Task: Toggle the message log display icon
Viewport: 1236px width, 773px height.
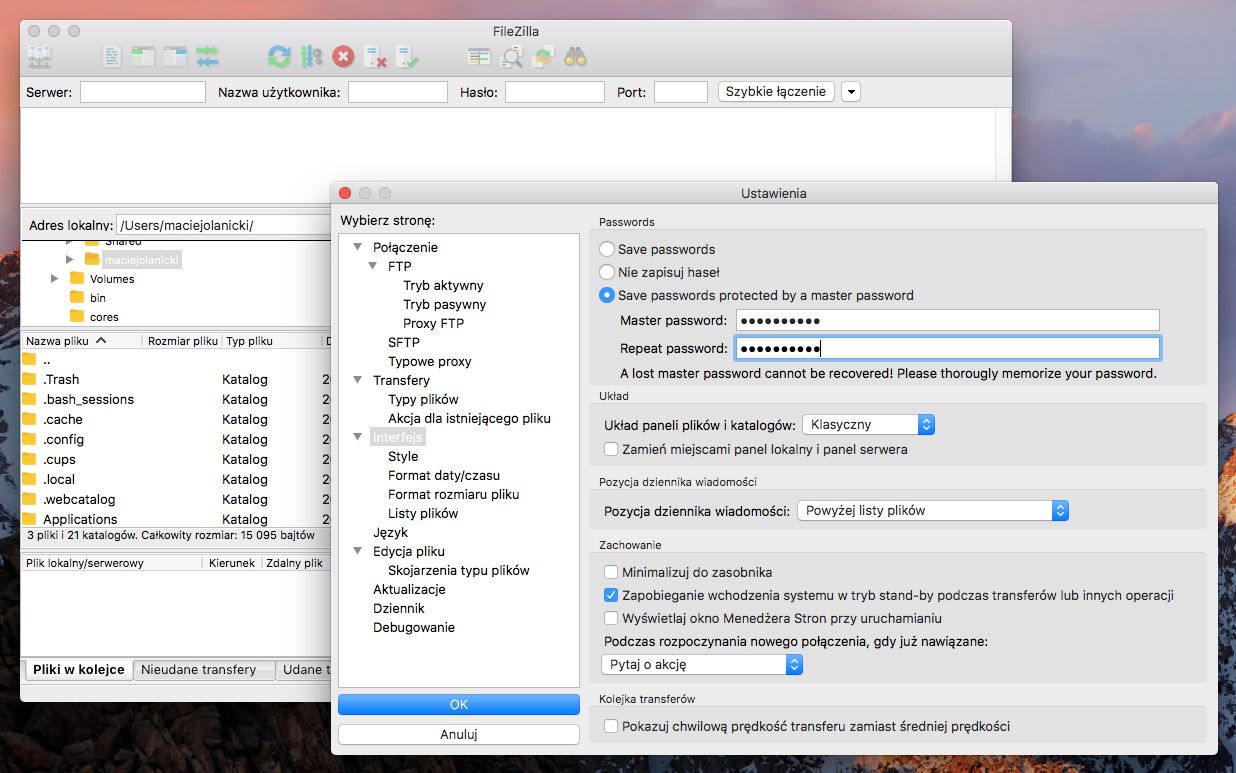Action: pyautogui.click(x=112, y=57)
